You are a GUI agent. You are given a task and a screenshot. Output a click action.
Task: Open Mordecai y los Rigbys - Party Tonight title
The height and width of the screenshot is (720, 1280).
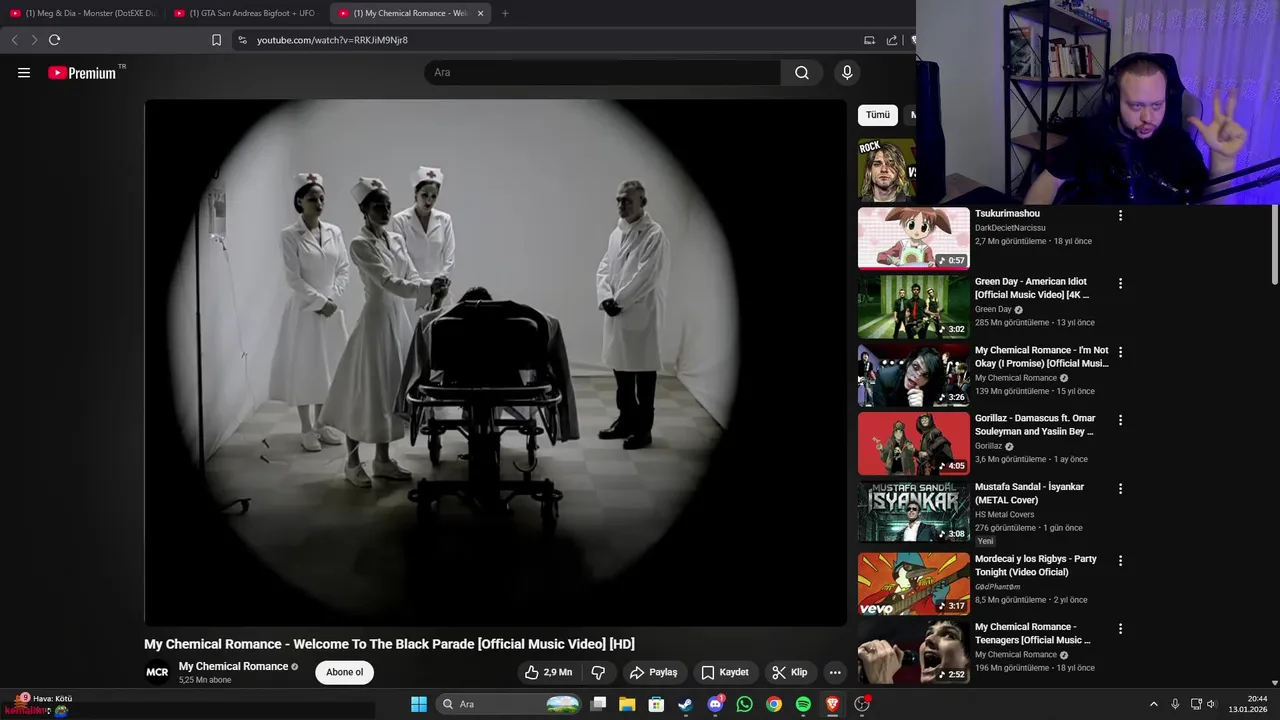(x=1035, y=565)
